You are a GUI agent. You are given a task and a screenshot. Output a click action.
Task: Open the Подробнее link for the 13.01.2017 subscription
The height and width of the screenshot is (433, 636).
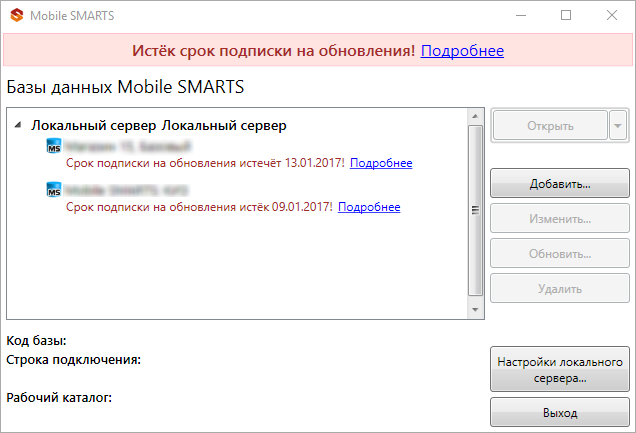(x=381, y=163)
